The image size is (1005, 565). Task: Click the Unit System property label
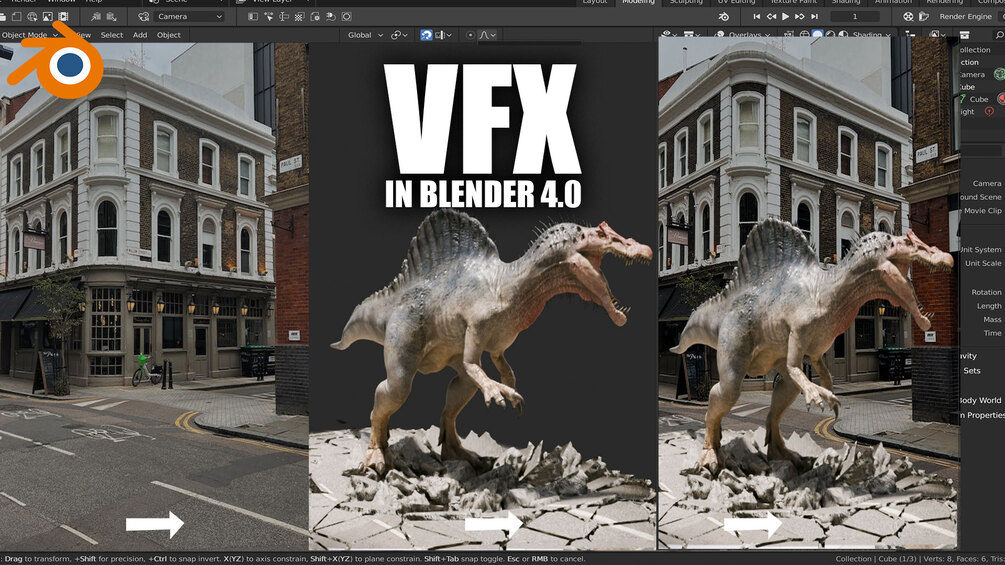pyautogui.click(x=981, y=250)
